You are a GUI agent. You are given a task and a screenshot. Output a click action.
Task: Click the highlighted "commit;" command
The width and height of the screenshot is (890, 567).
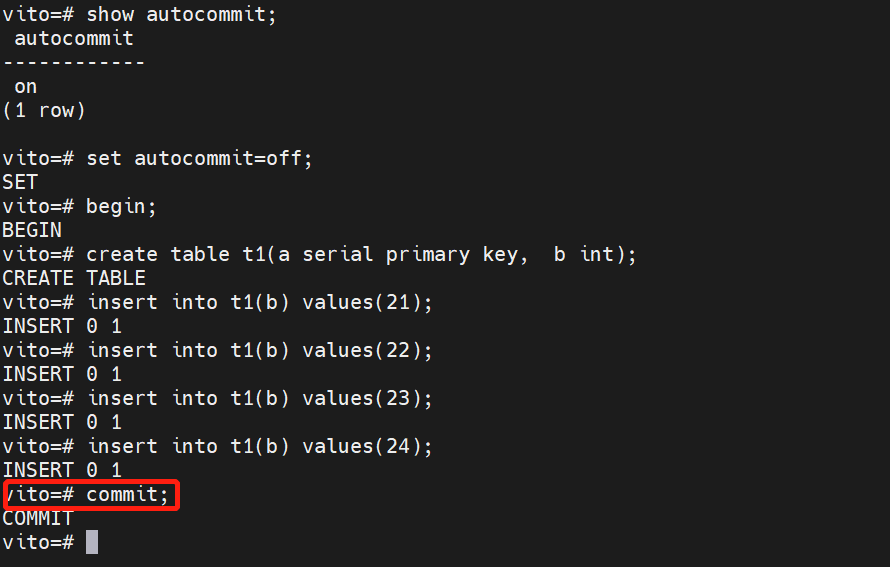[x=127, y=494]
